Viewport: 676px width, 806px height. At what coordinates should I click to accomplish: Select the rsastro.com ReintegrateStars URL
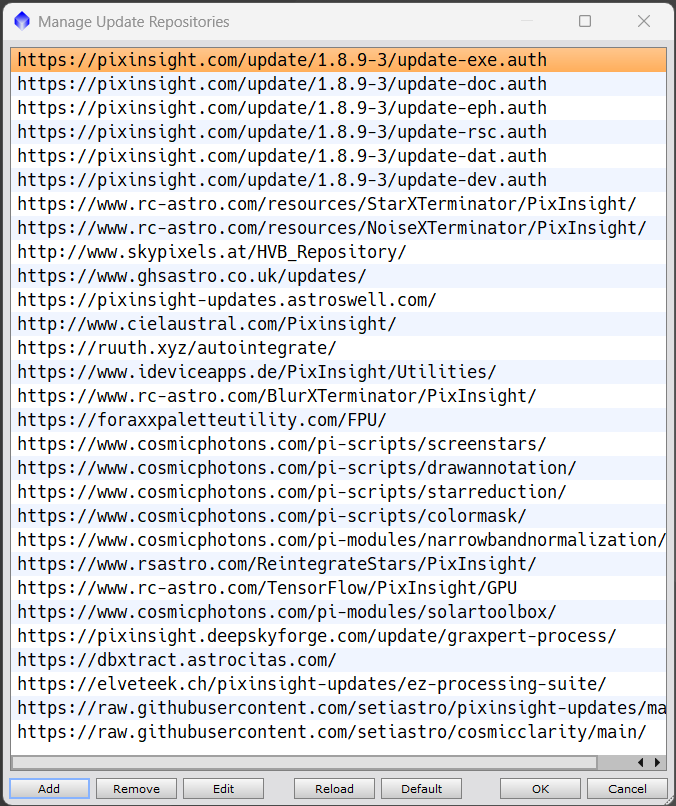[x=338, y=564]
